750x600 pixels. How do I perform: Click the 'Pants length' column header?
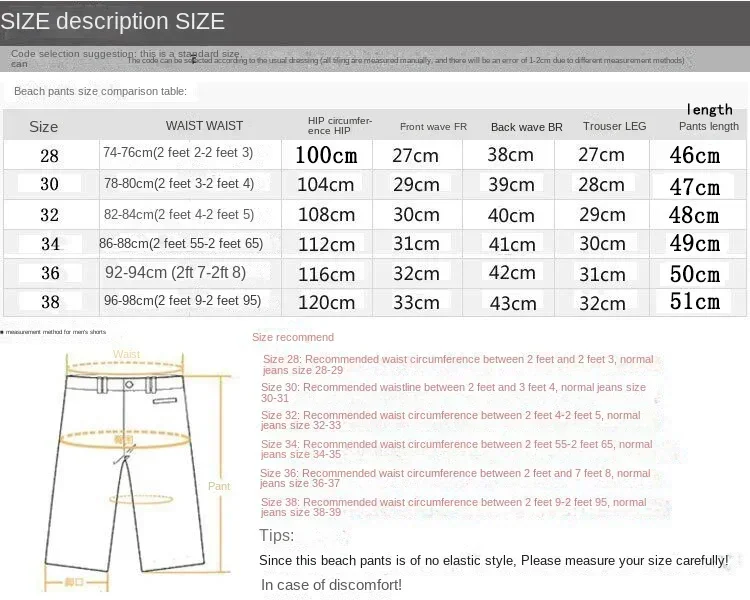[x=709, y=126]
